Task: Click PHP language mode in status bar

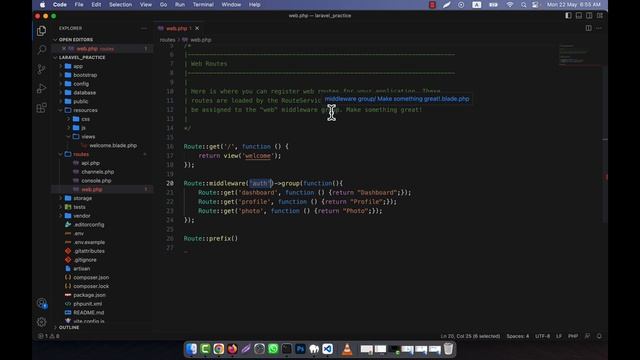Action: [573, 336]
